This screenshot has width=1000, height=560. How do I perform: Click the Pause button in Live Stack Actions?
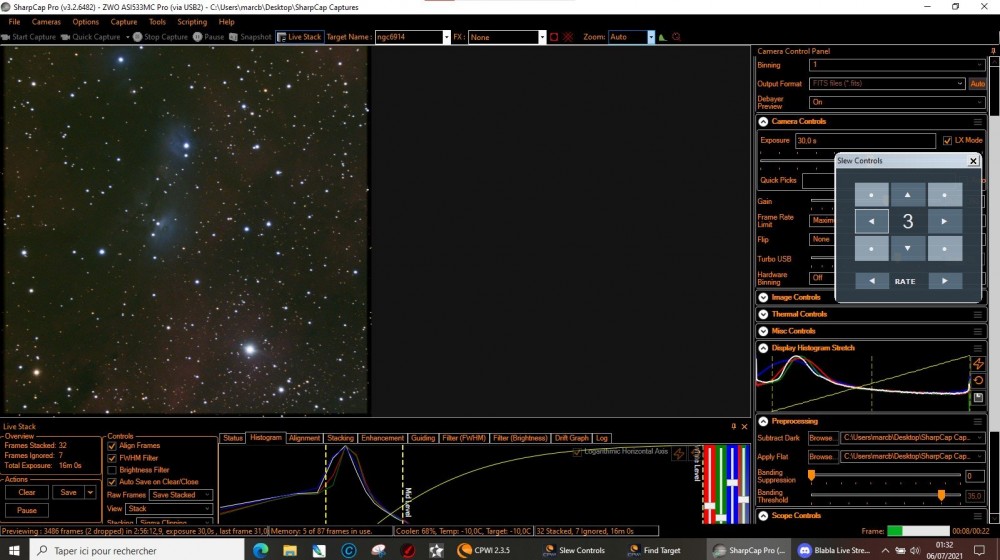[27, 510]
